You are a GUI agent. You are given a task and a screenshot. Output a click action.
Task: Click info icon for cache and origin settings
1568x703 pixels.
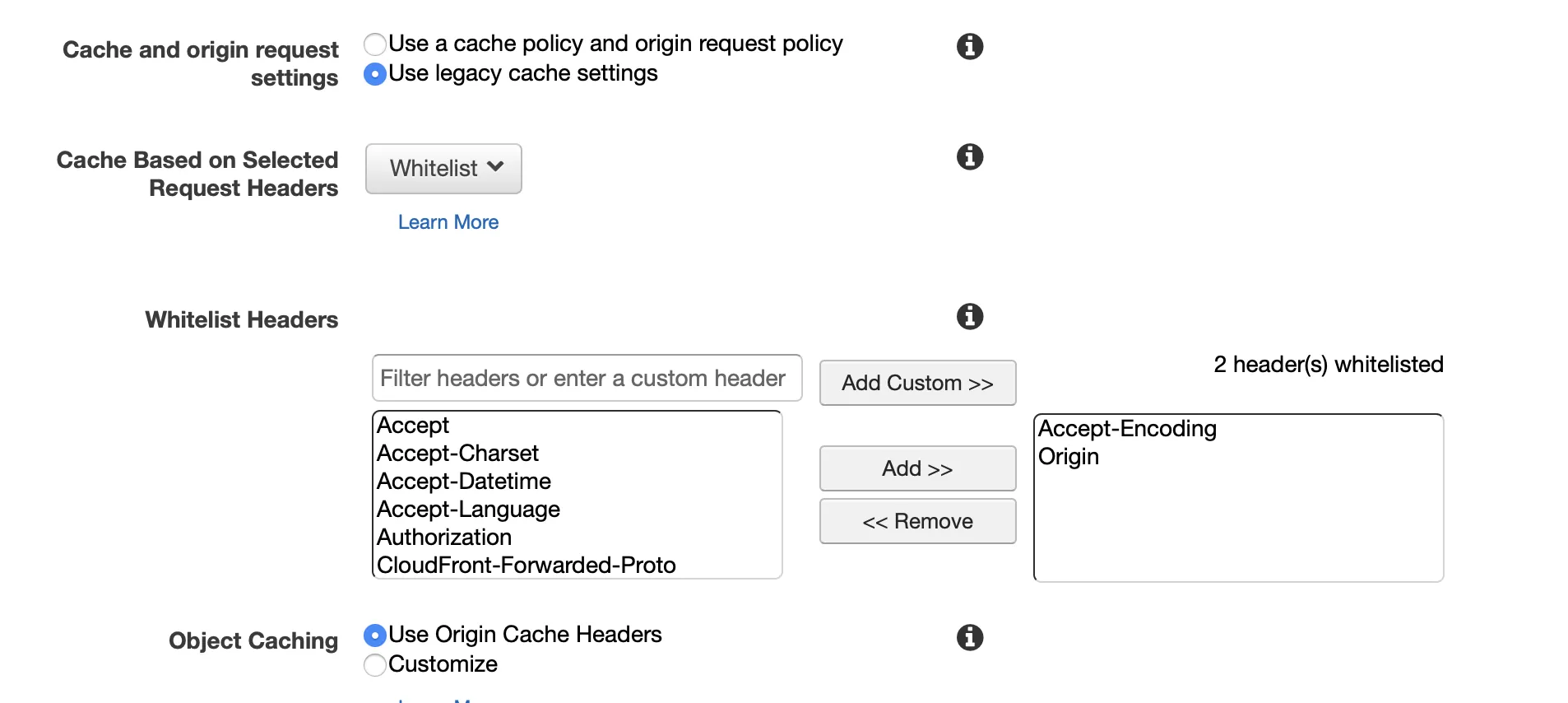coord(970,46)
